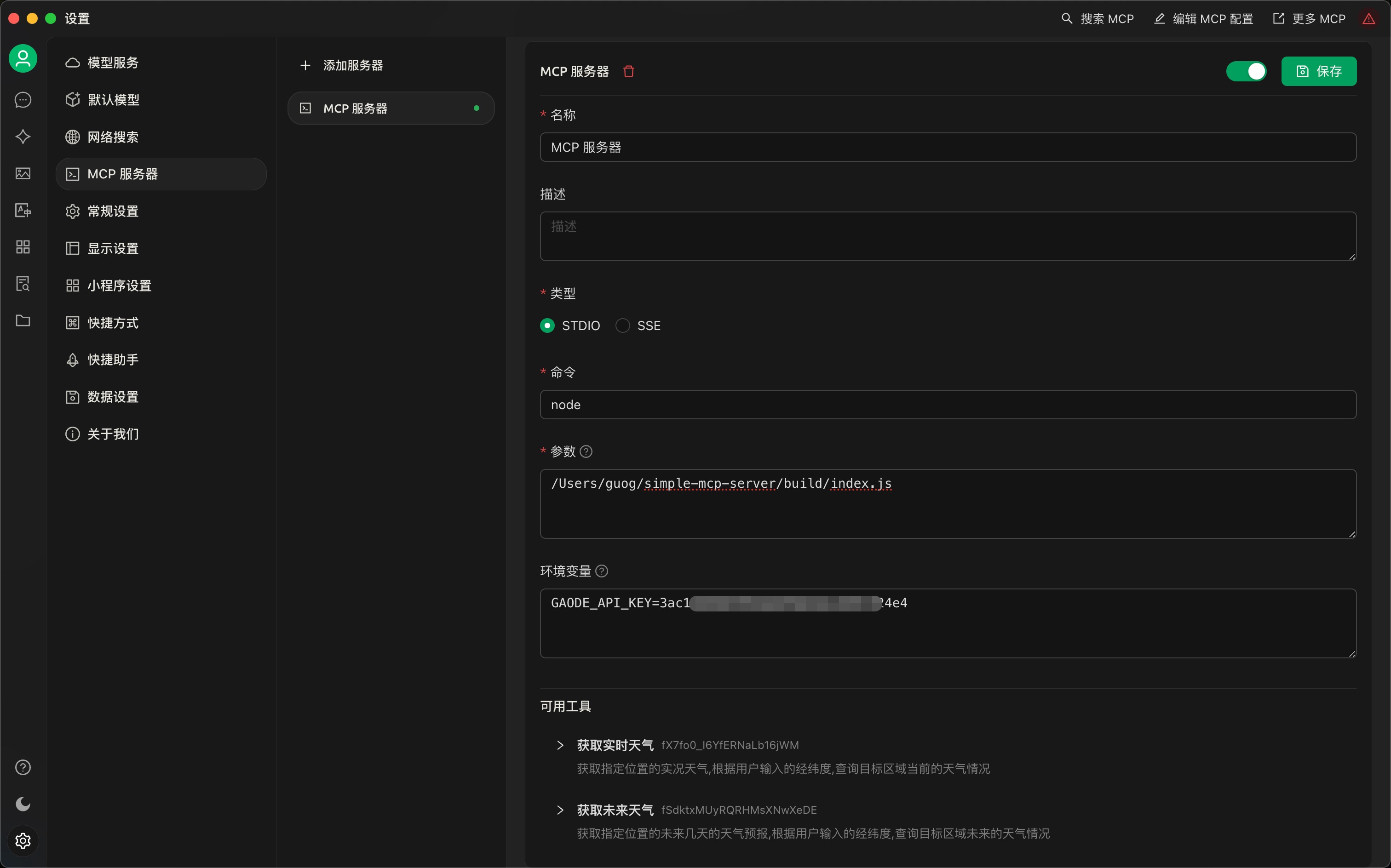Open the mini apps grid panel

click(23, 247)
